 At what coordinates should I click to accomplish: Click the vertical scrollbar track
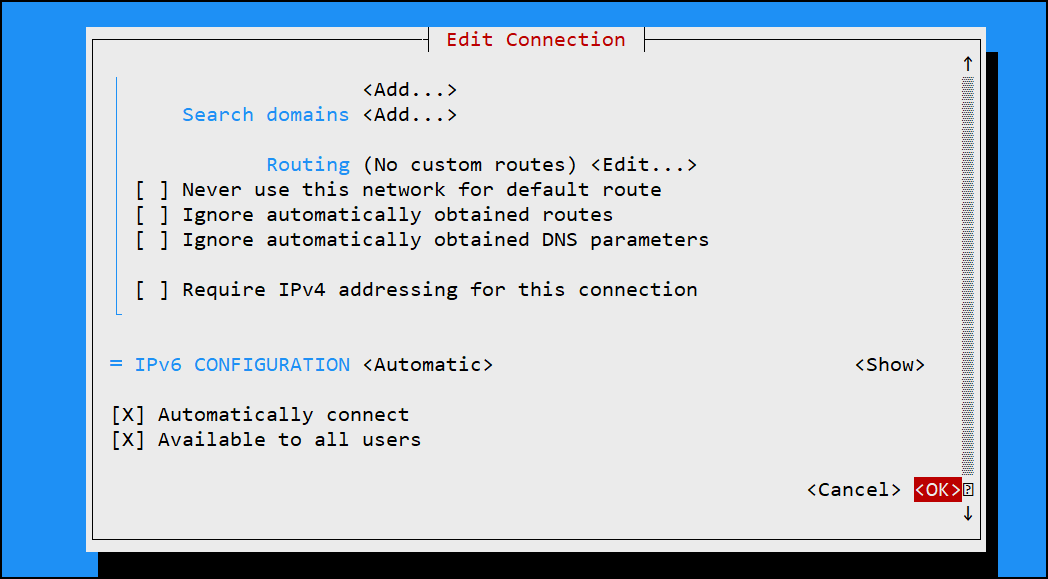pyautogui.click(x=968, y=276)
